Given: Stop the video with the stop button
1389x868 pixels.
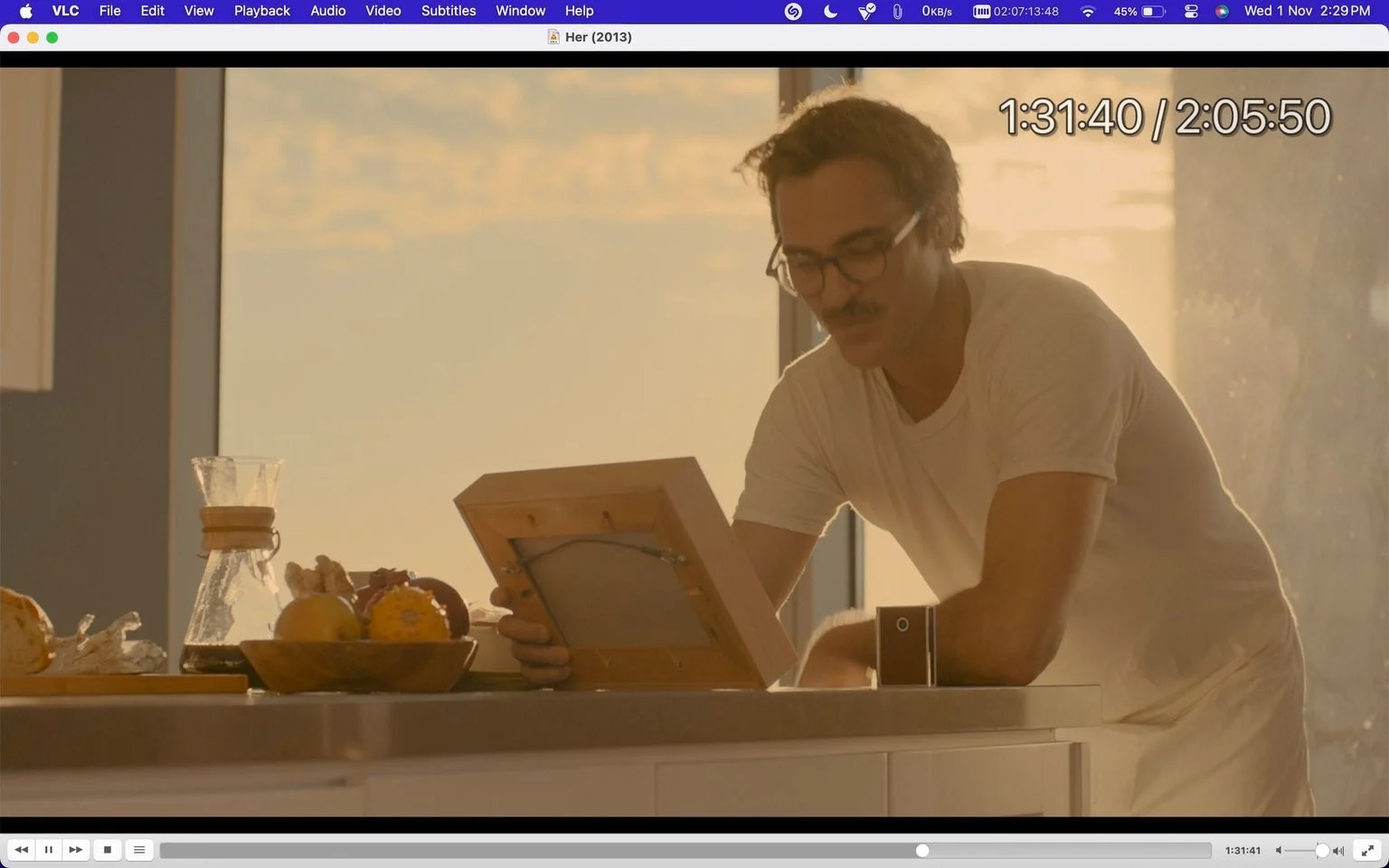Looking at the screenshot, I should click(108, 850).
